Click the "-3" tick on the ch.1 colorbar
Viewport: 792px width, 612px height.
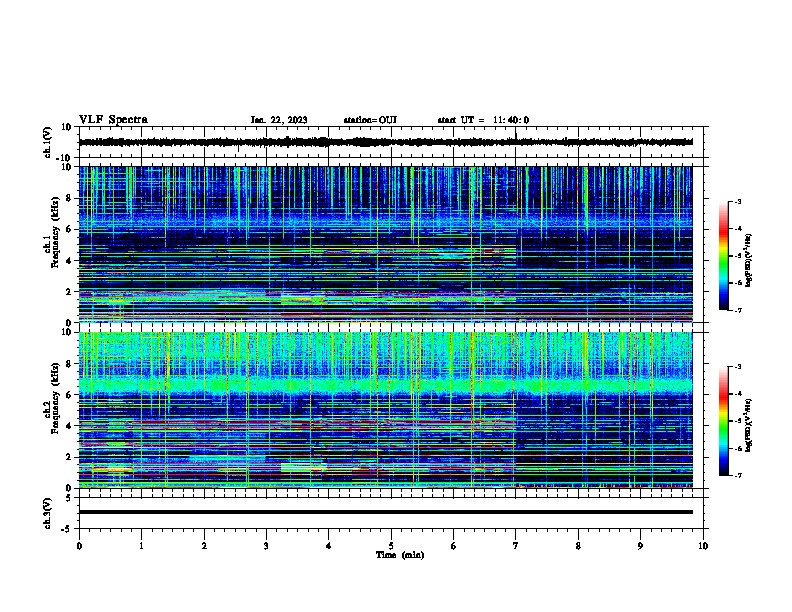(737, 201)
